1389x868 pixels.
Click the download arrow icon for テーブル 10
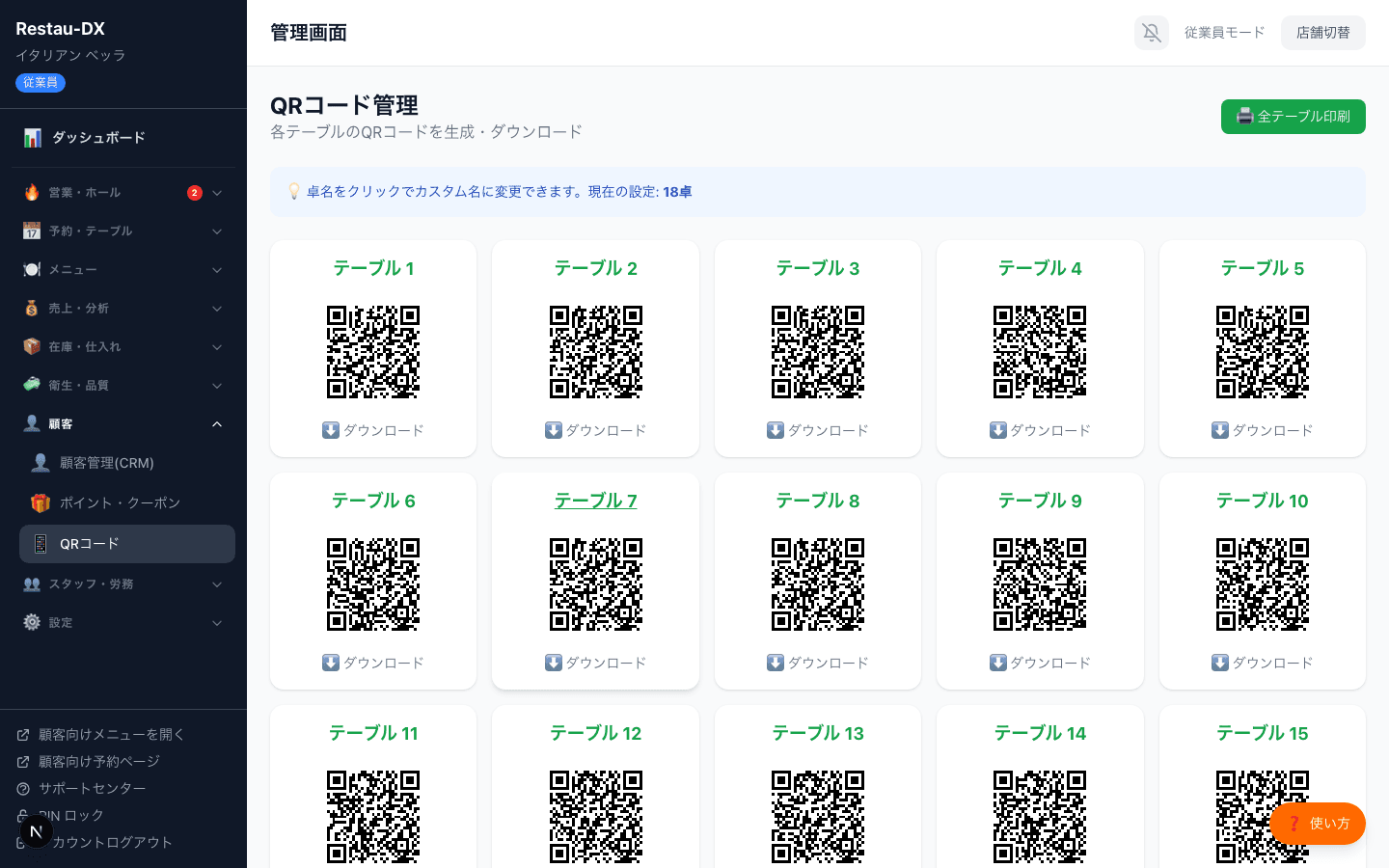click(x=1220, y=663)
